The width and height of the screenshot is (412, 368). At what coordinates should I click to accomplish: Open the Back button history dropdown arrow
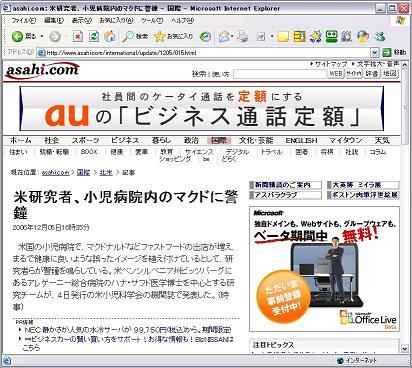coord(42,36)
